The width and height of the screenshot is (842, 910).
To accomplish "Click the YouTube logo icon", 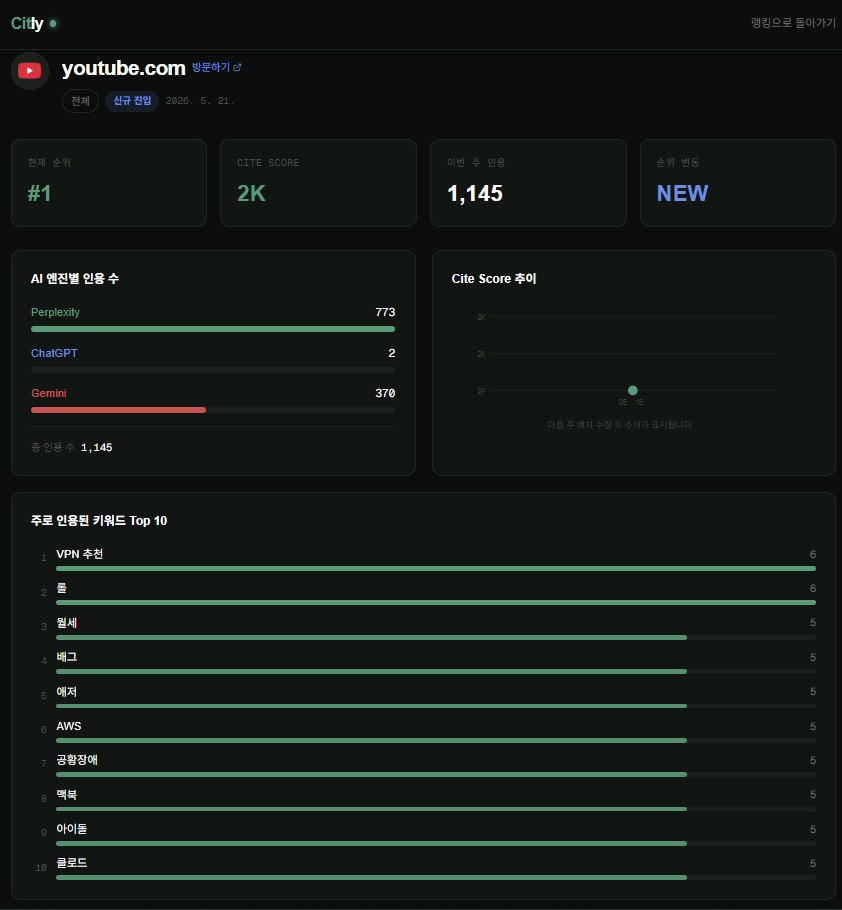I will 30,71.
